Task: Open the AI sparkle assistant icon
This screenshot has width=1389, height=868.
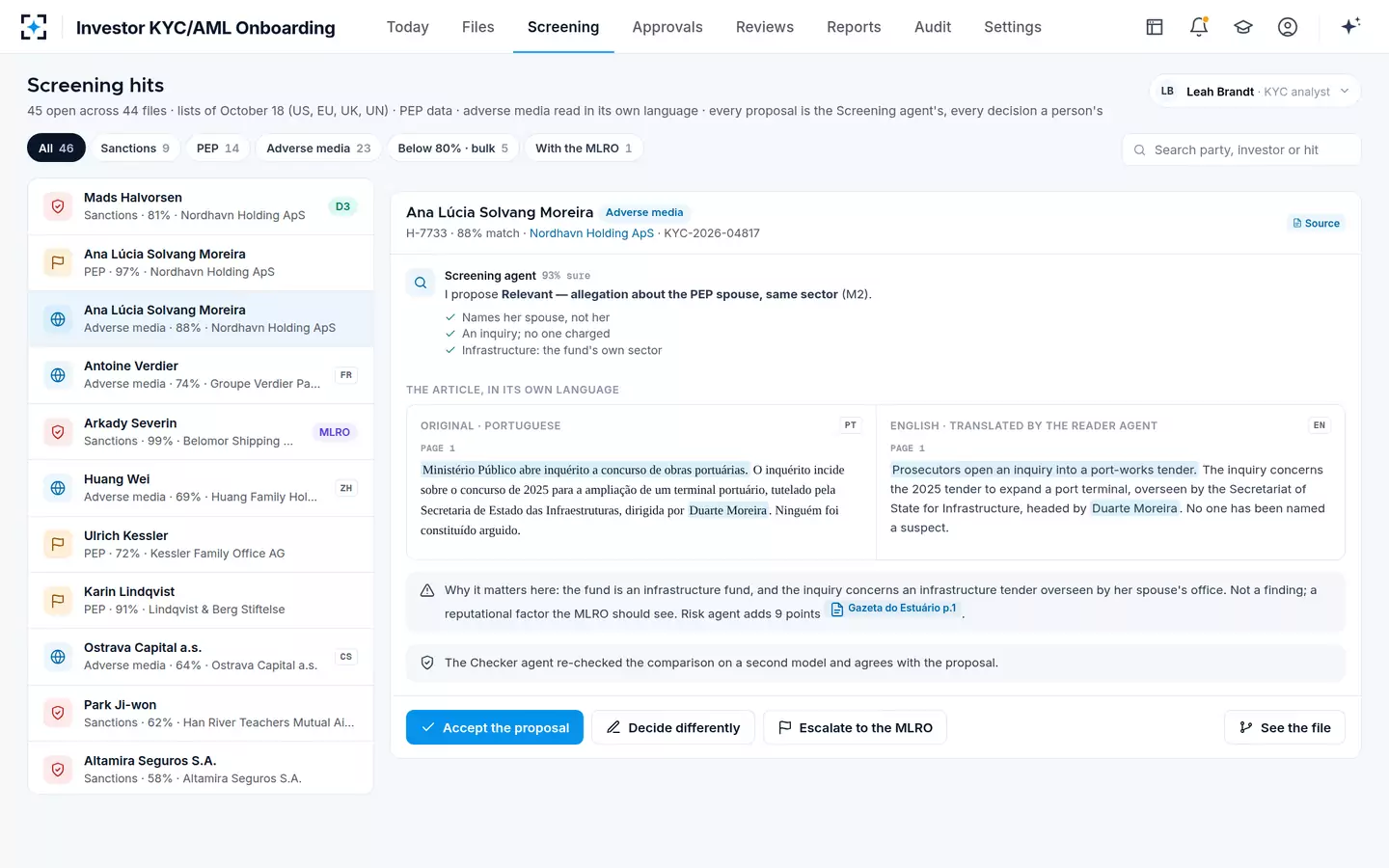Action: click(1350, 26)
